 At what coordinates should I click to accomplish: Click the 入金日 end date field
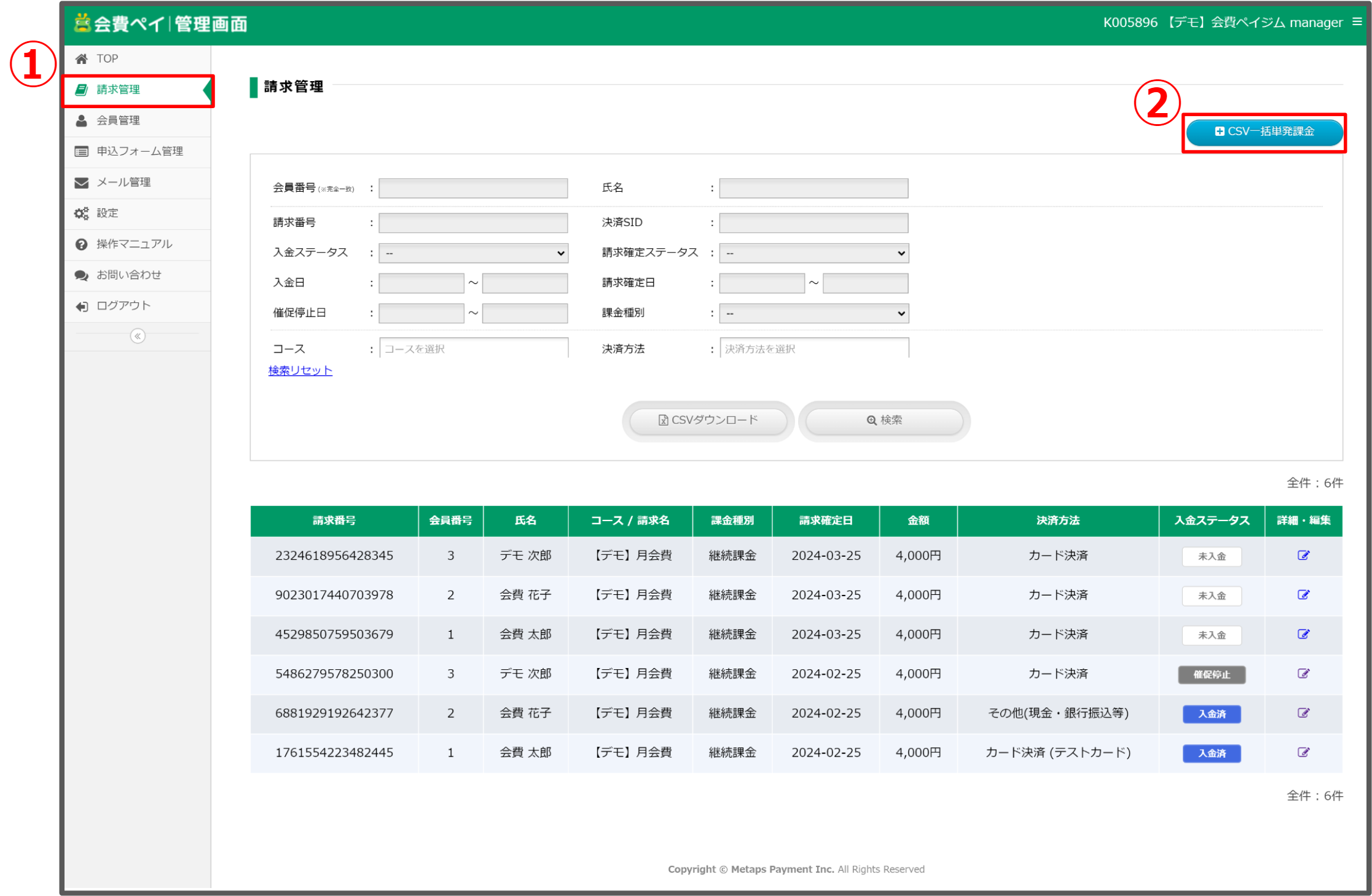525,283
